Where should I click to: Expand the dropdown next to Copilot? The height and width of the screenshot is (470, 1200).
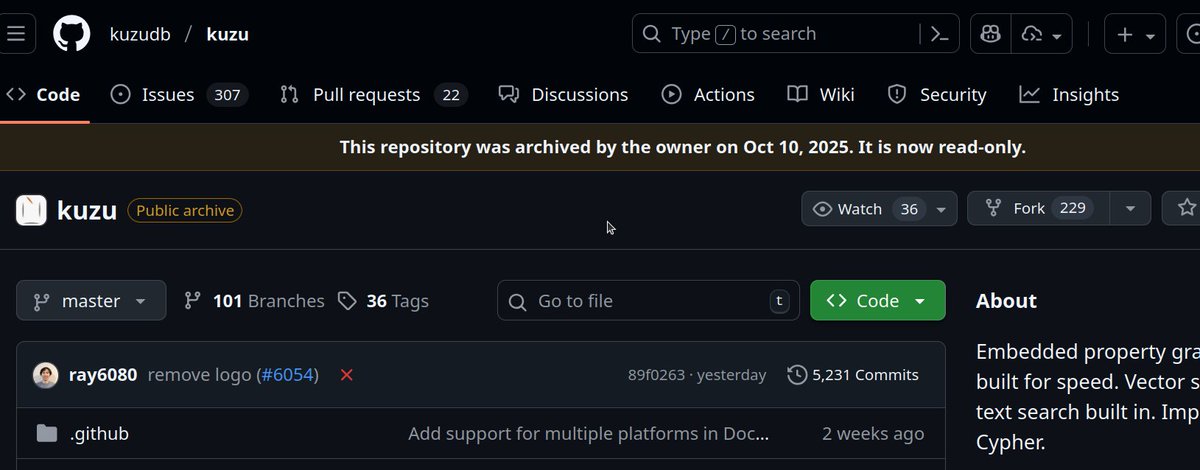[x=1042, y=34]
